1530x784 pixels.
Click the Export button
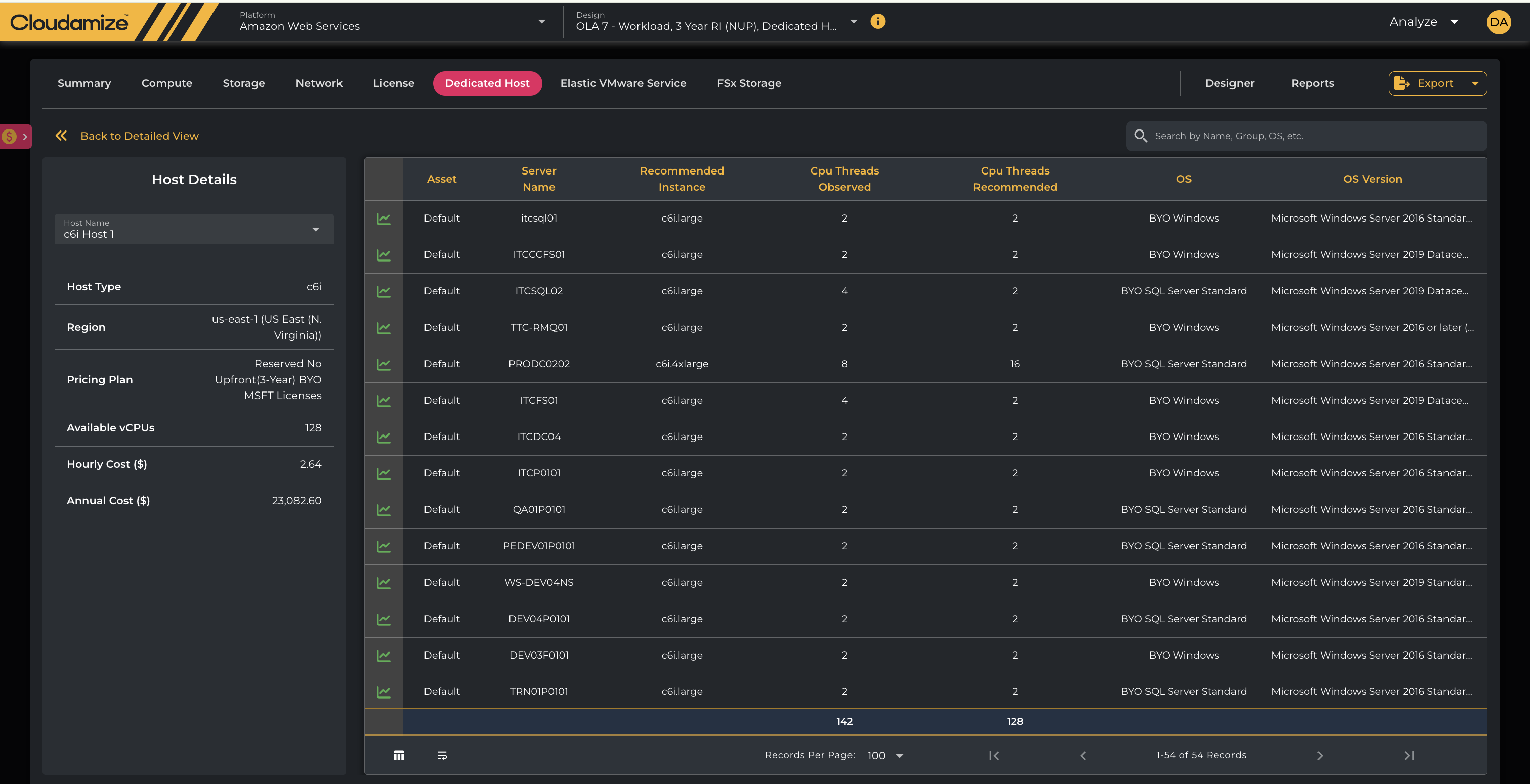click(x=1425, y=84)
